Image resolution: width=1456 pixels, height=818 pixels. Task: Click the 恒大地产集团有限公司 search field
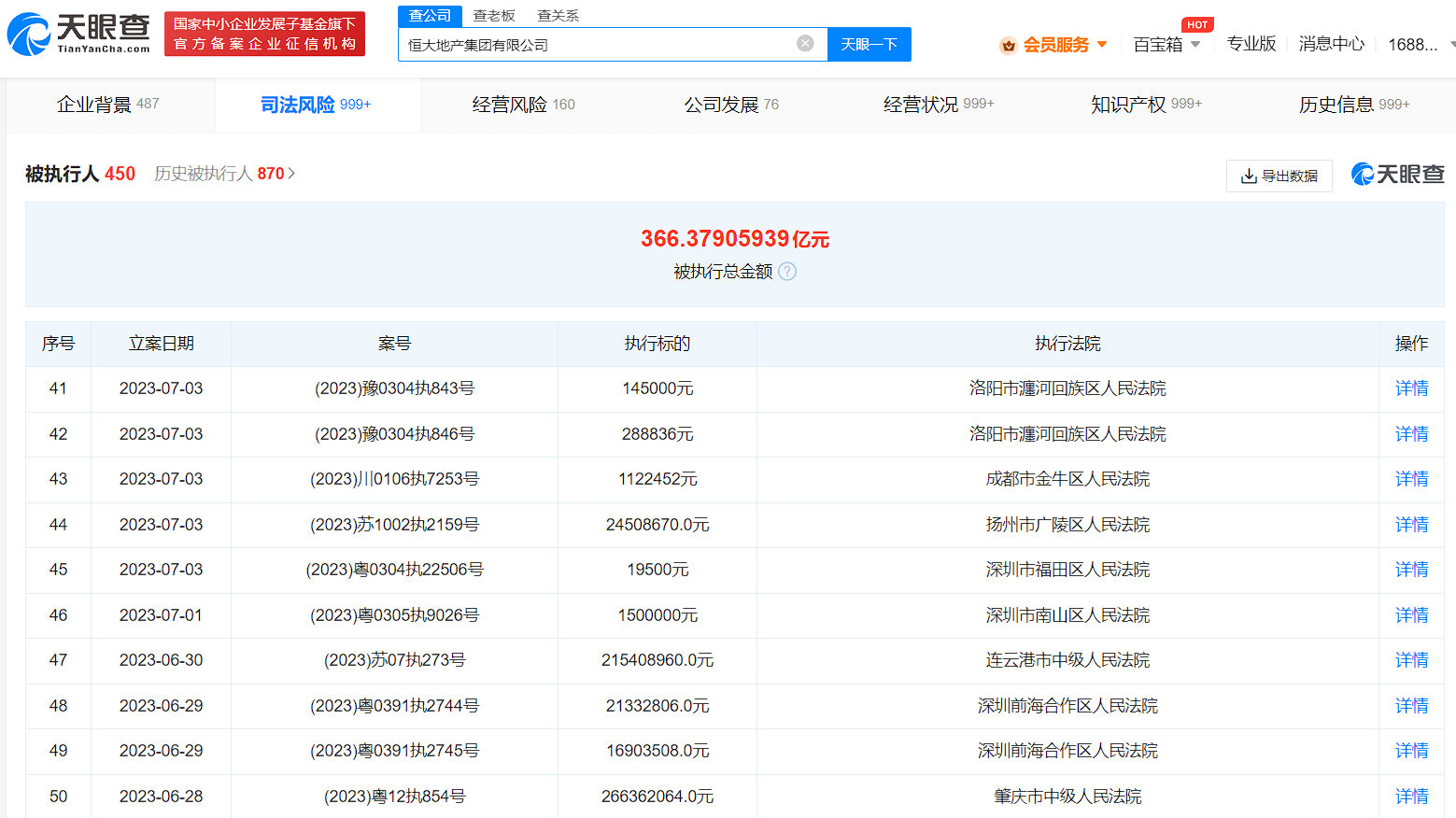598,45
